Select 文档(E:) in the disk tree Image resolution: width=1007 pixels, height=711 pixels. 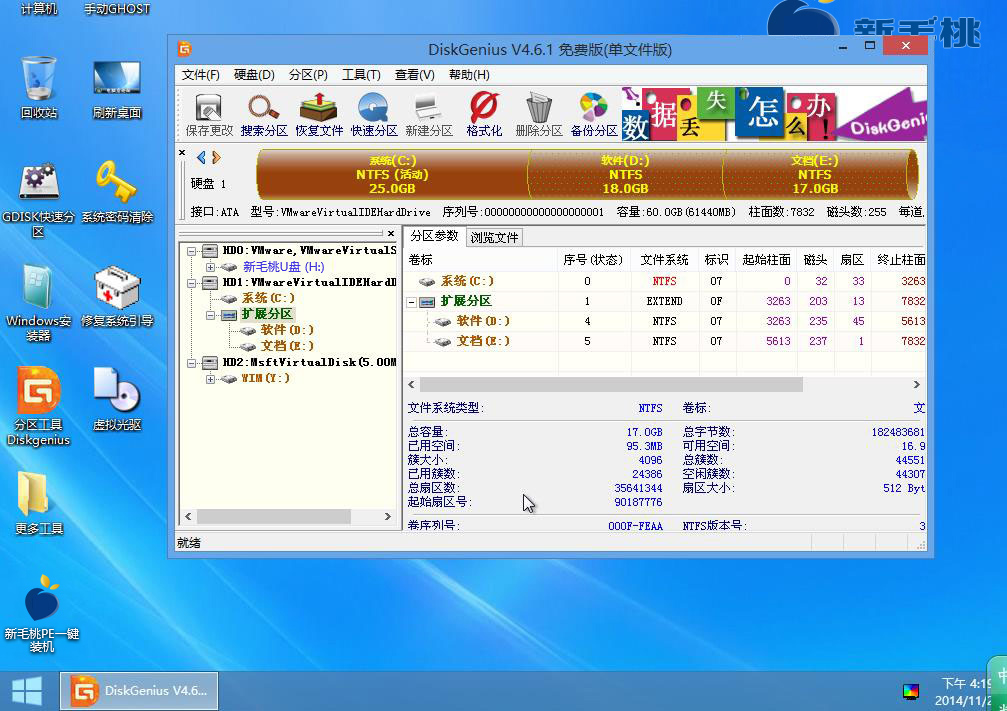click(x=286, y=346)
